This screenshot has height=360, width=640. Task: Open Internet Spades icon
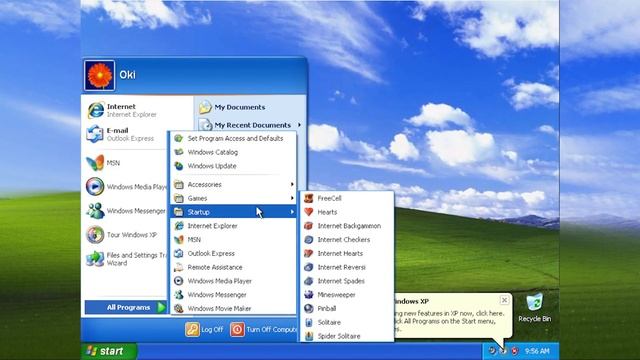tap(309, 281)
